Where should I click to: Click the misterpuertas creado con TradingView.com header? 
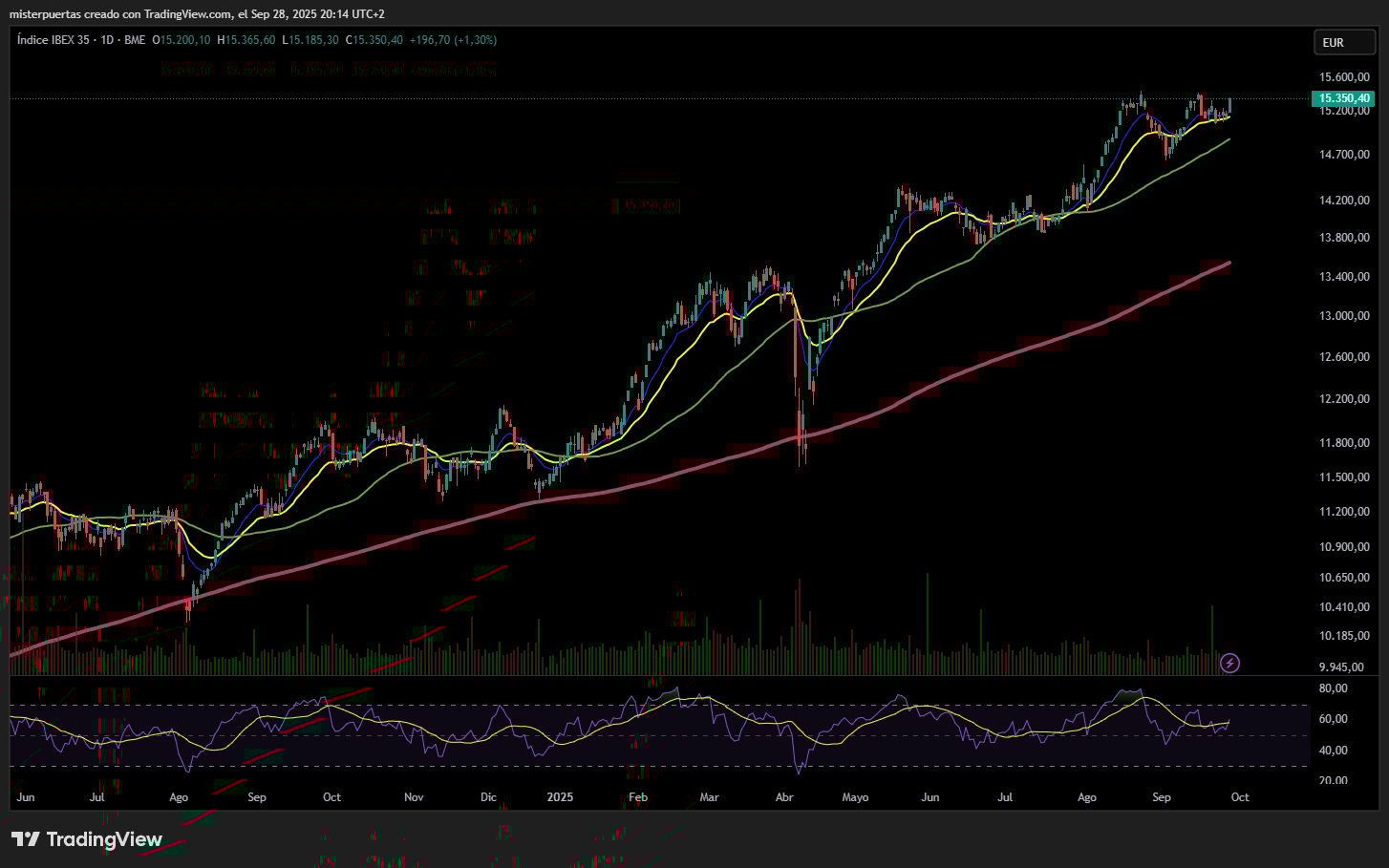coord(197,14)
